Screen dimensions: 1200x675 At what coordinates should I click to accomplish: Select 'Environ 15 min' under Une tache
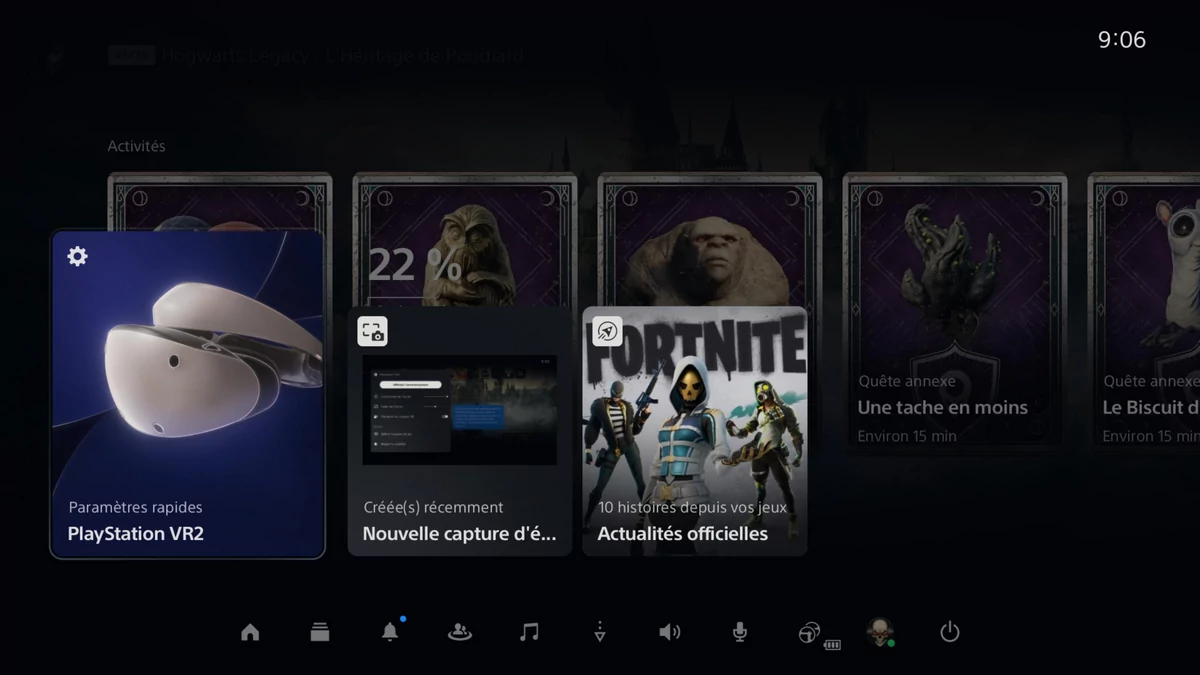pos(907,436)
